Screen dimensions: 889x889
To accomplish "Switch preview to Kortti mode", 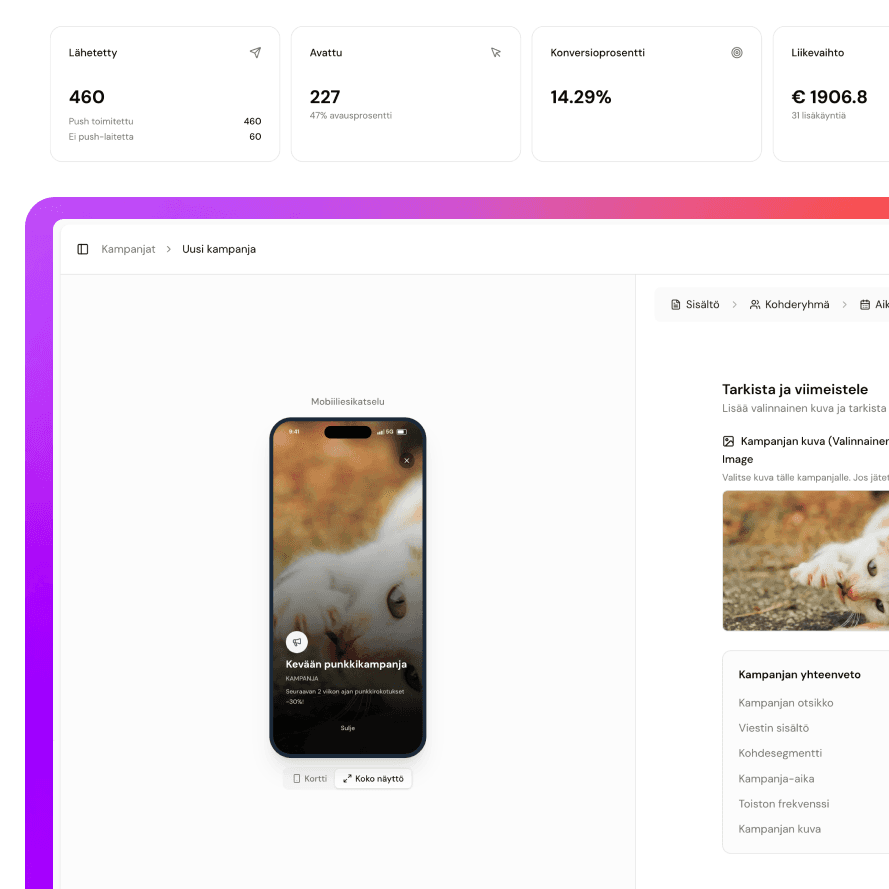I will tap(310, 778).
